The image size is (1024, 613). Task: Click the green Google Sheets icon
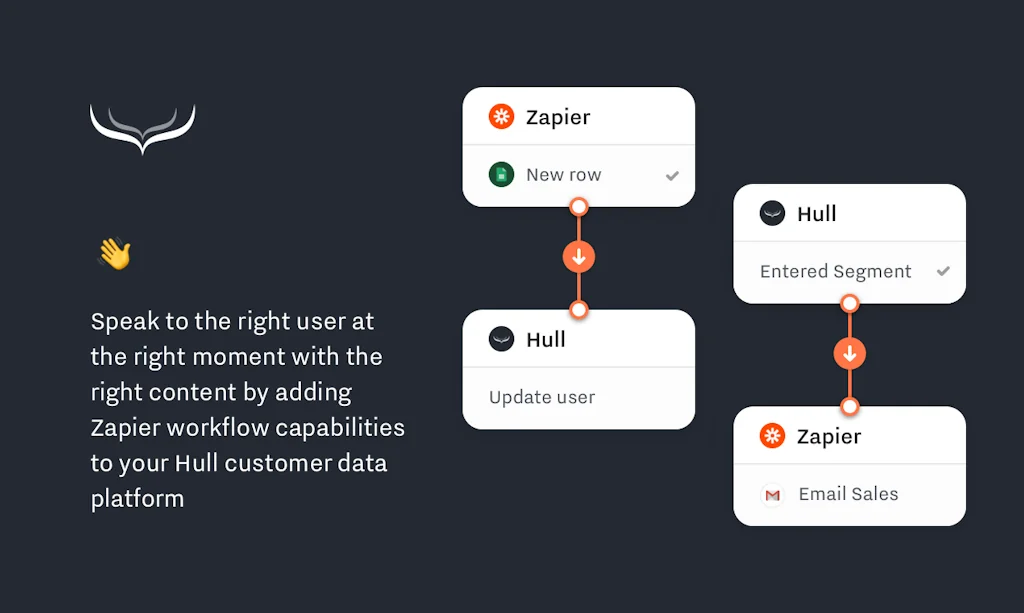501,175
